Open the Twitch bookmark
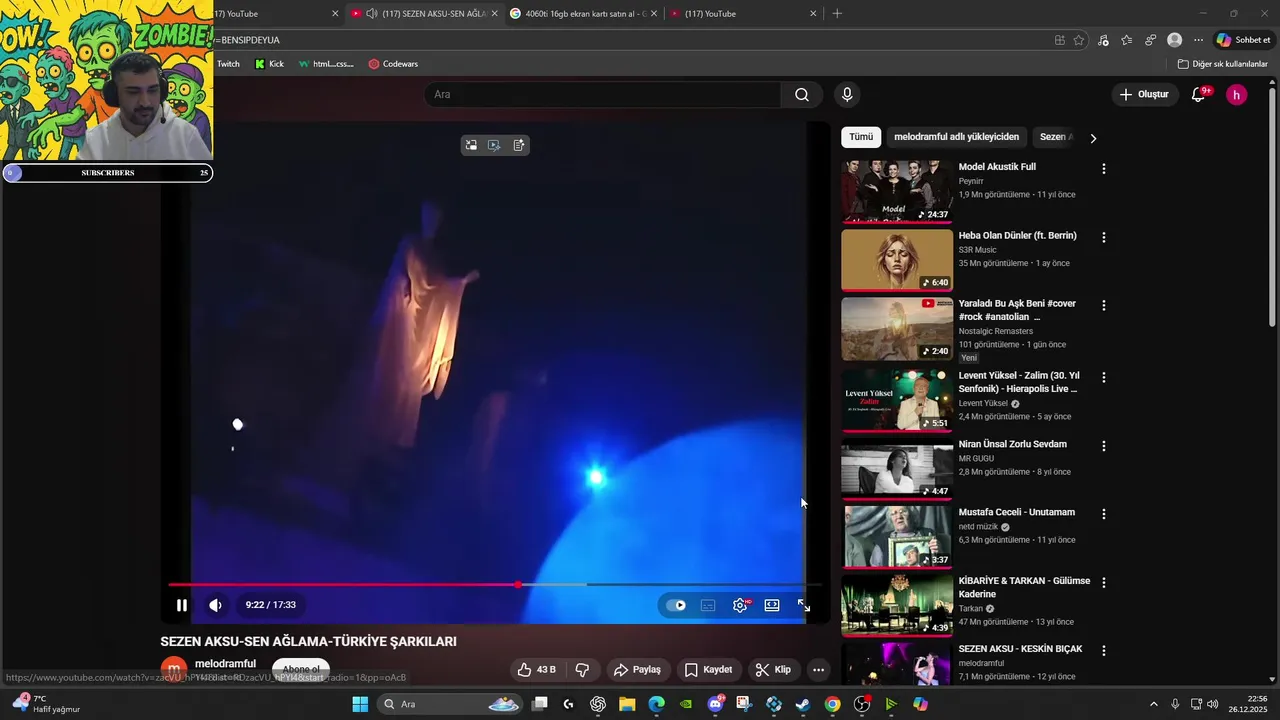The image size is (1280, 720). [228, 64]
